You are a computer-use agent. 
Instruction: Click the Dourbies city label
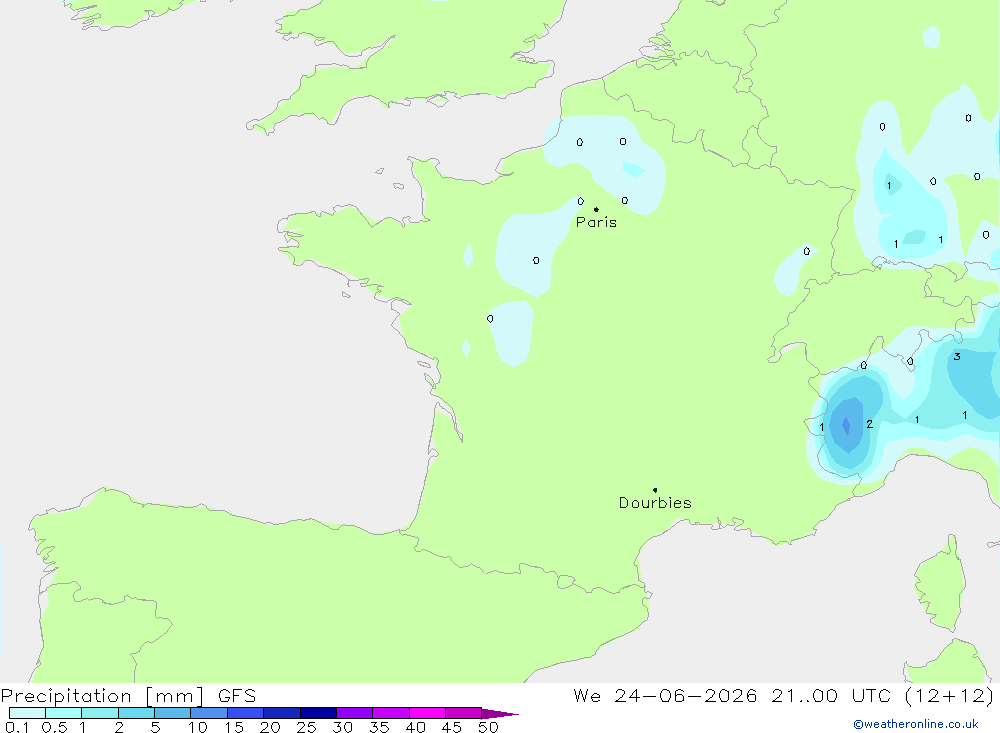[x=655, y=503]
